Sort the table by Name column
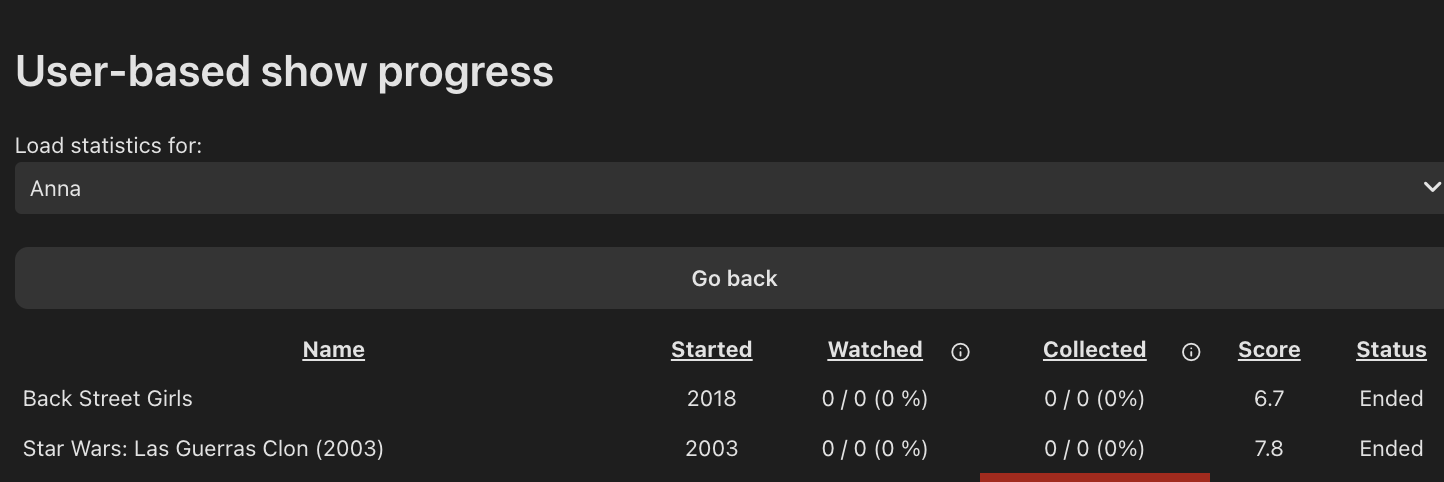 click(333, 350)
